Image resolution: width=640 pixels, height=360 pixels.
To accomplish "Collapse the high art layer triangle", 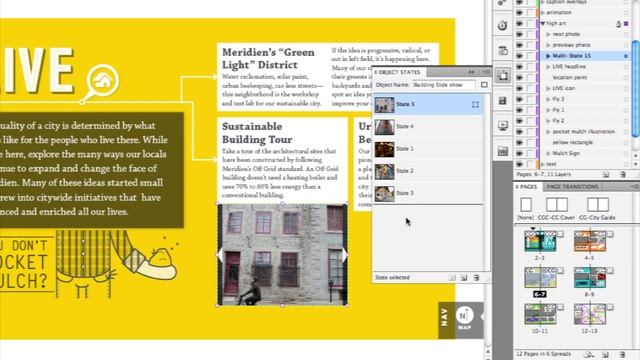I will click(542, 24).
